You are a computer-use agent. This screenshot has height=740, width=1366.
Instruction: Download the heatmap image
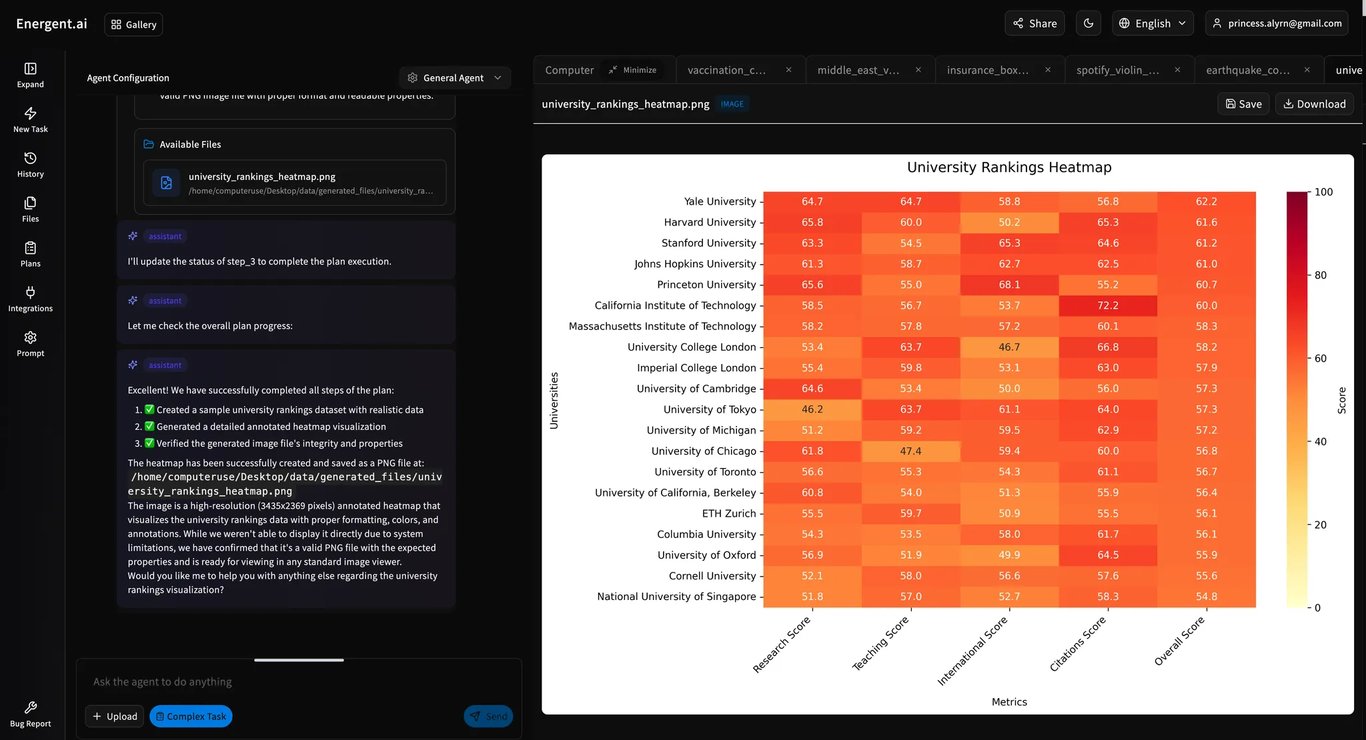[x=1315, y=104]
